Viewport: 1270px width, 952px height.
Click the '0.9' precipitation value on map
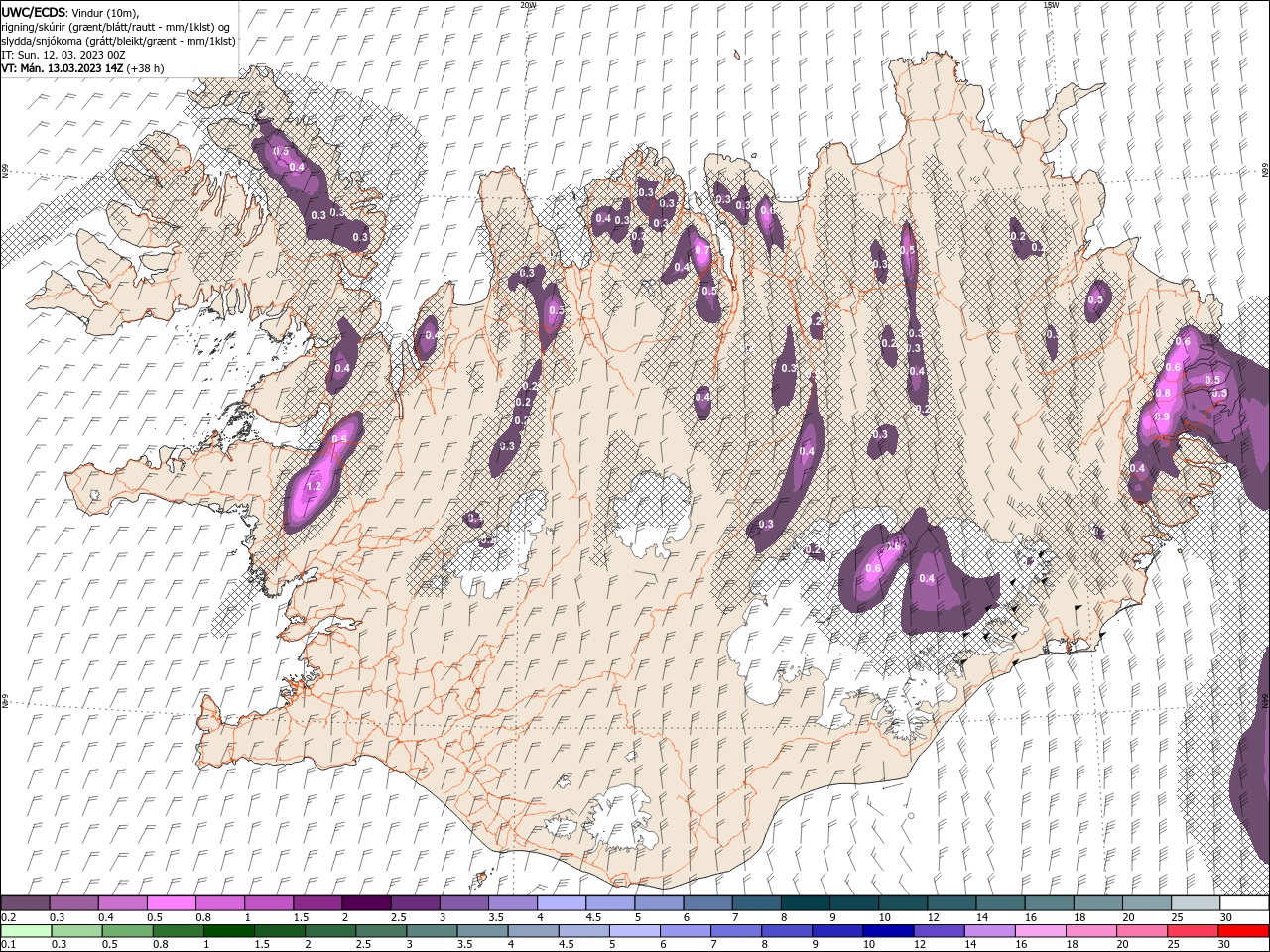click(x=1163, y=416)
